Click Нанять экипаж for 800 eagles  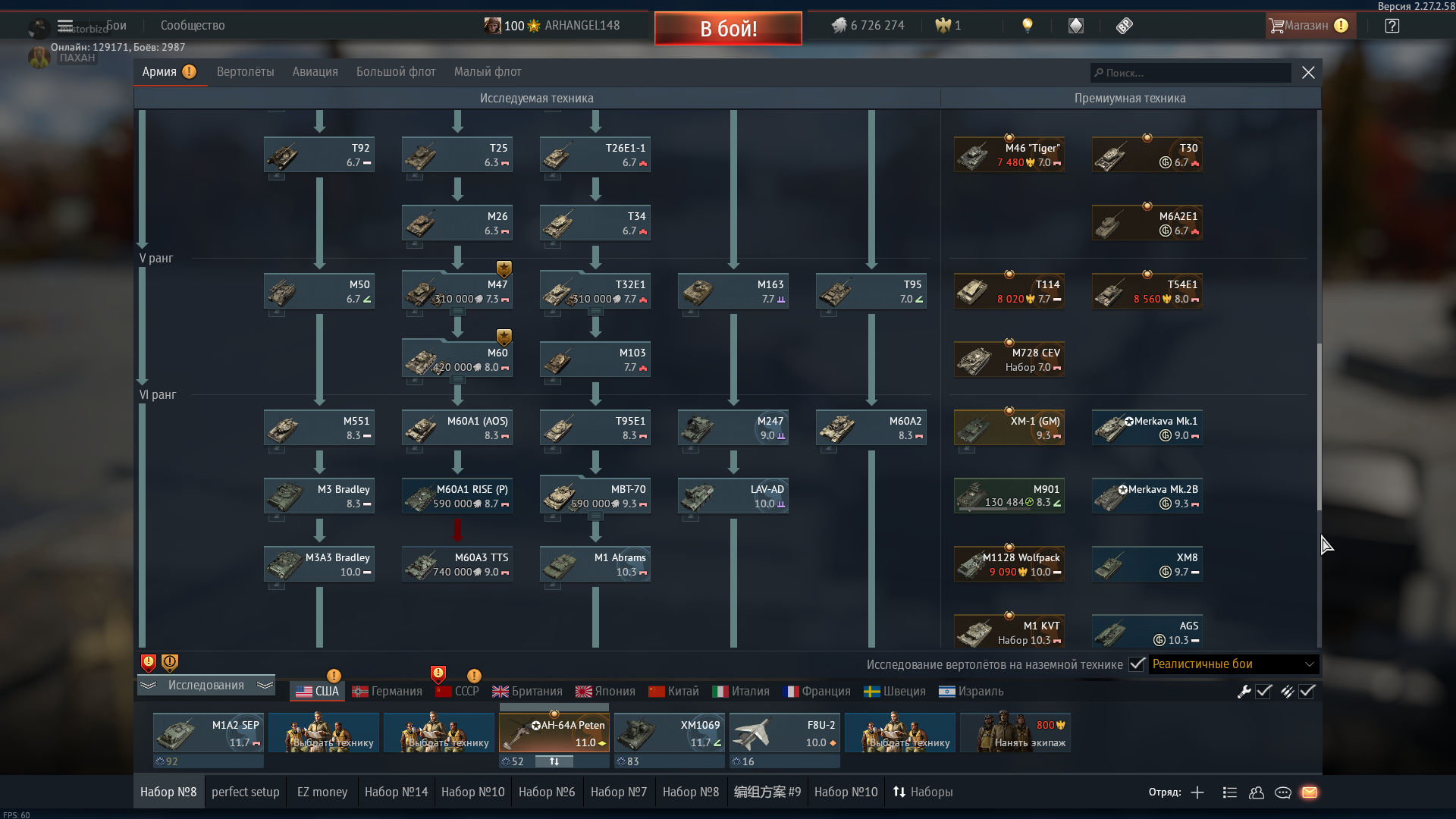pyautogui.click(x=1015, y=733)
